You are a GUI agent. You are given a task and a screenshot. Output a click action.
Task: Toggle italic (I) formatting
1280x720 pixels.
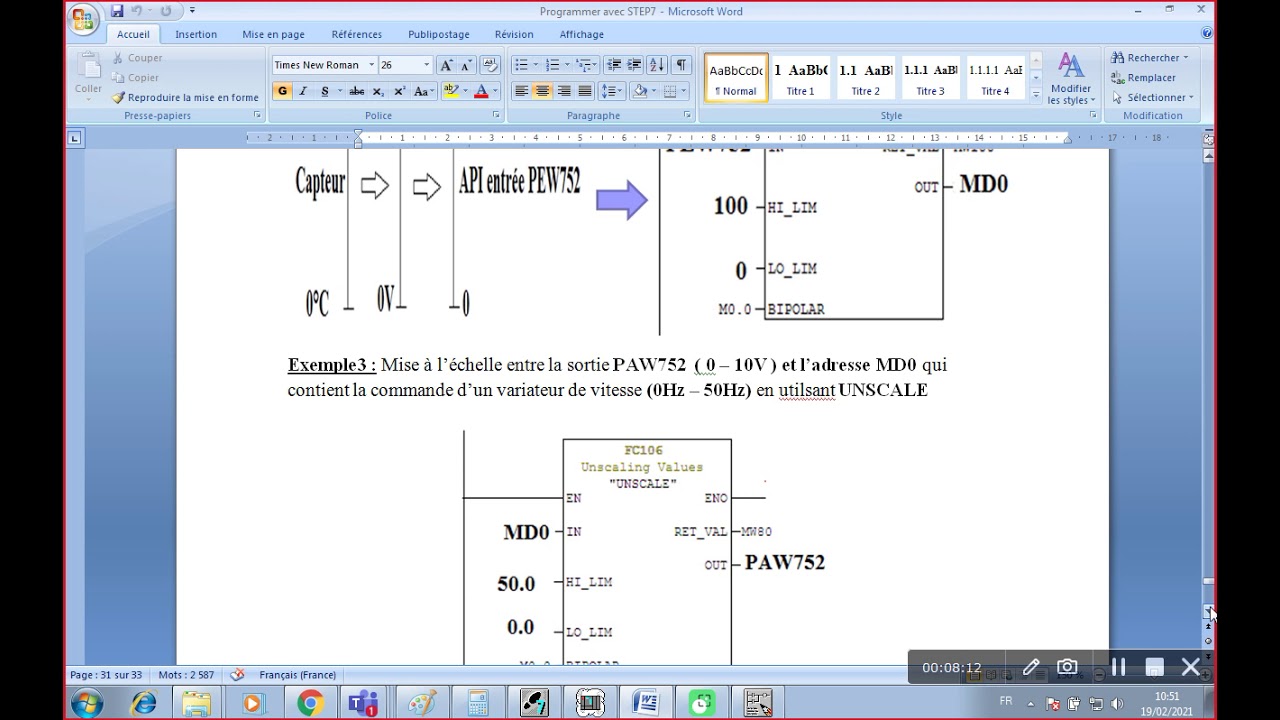pos(303,91)
